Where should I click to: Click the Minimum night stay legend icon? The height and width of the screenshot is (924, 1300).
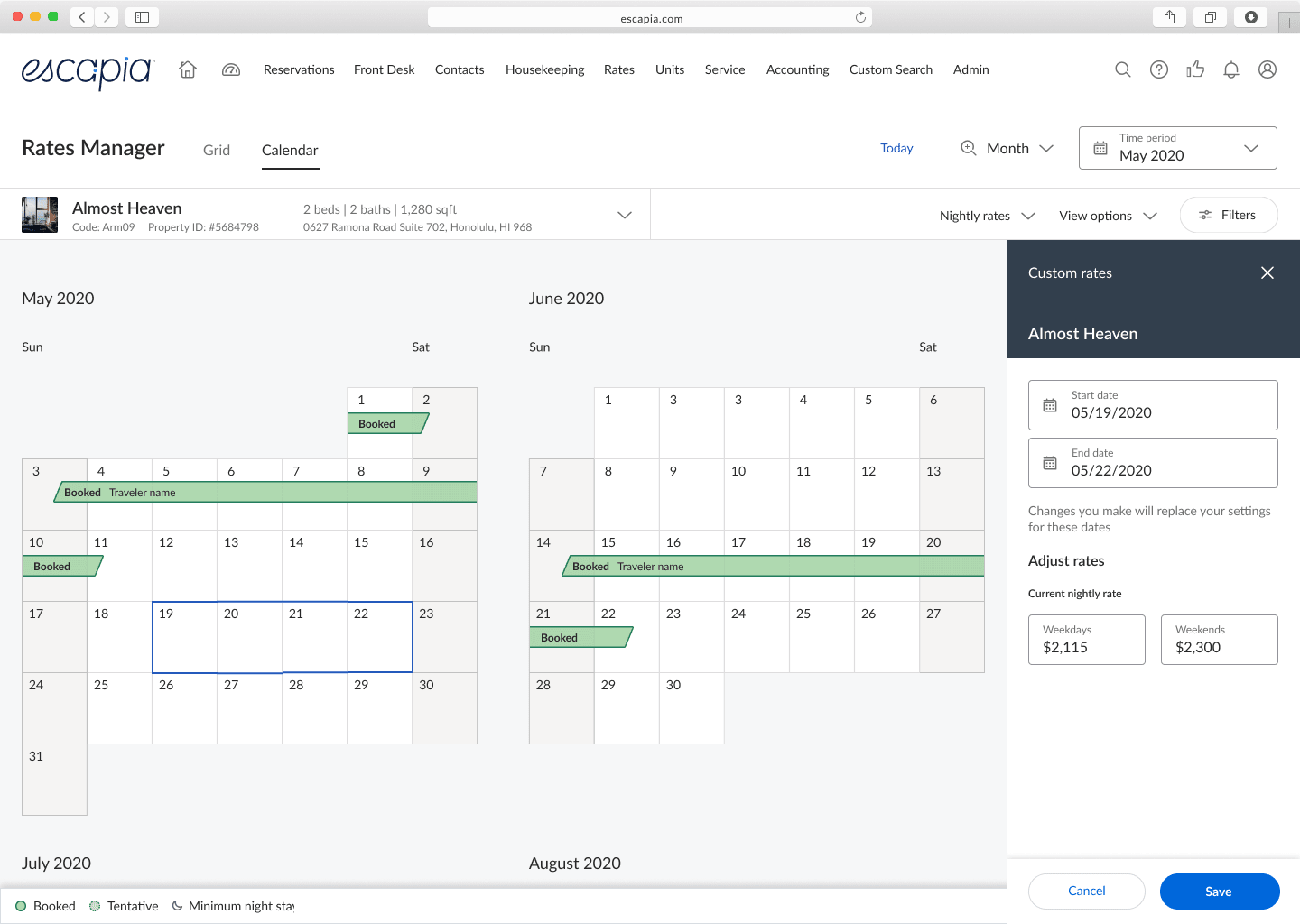point(177,906)
